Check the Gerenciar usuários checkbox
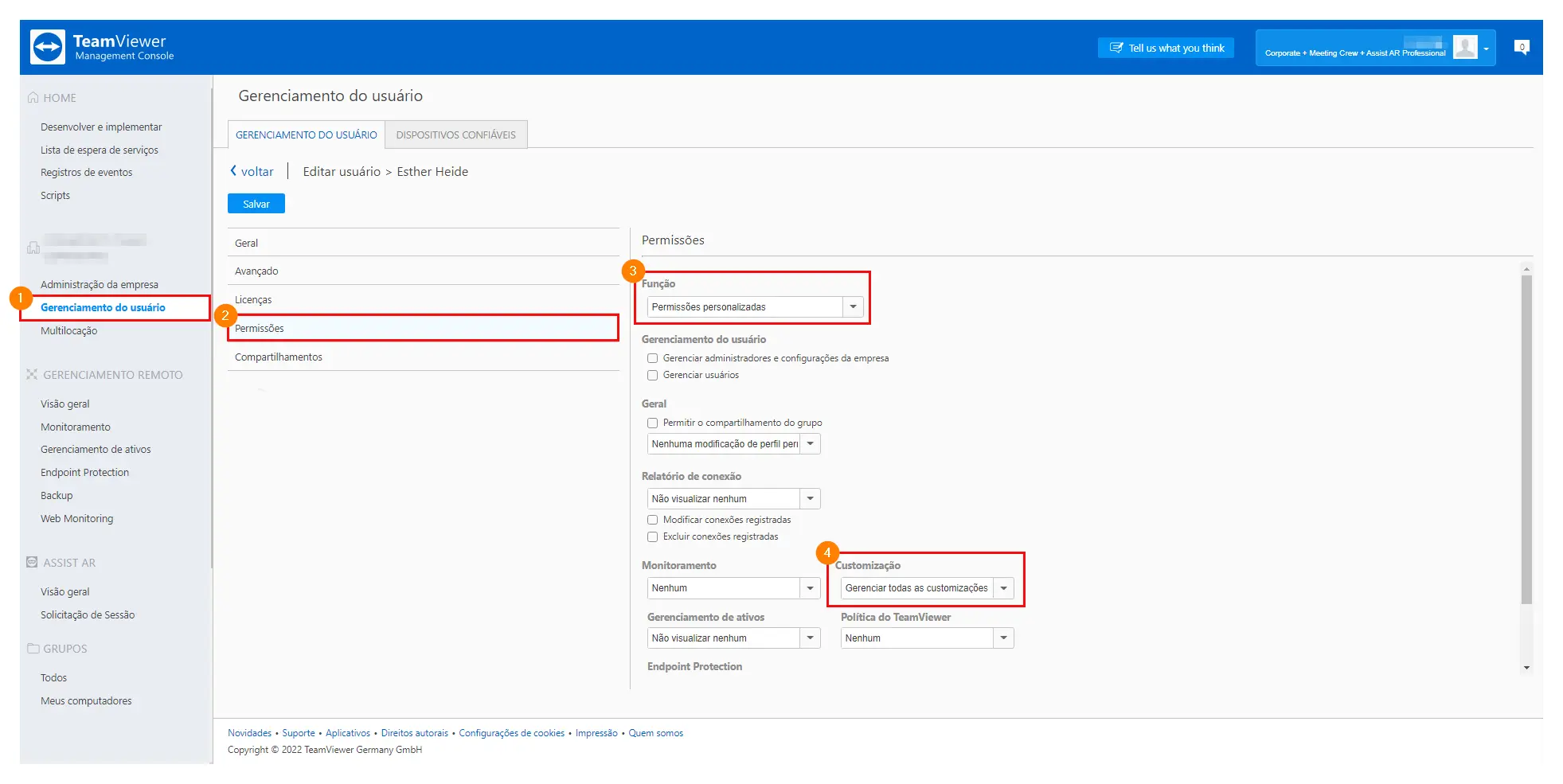 (x=652, y=375)
